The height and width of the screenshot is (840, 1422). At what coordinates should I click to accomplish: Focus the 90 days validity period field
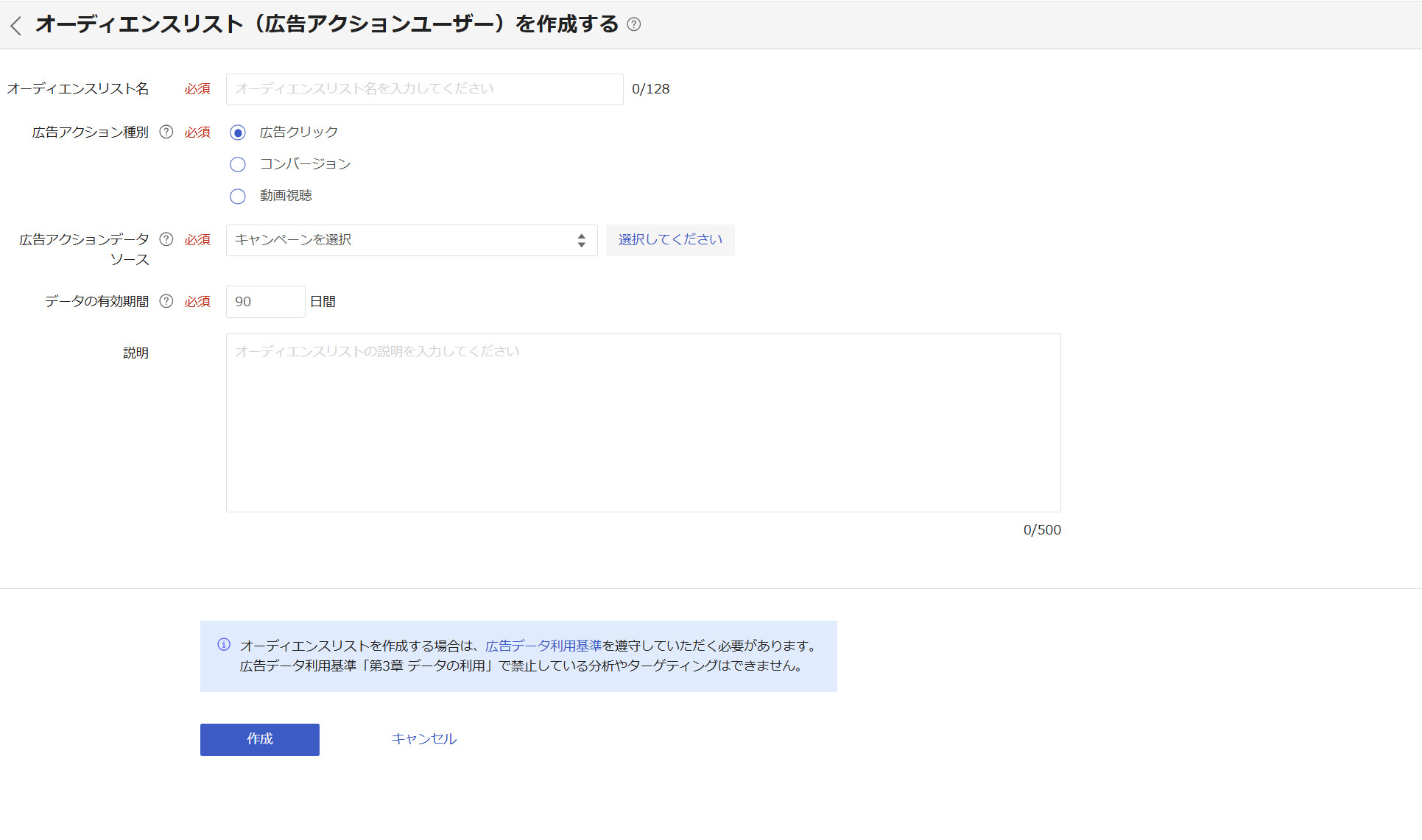(x=265, y=302)
